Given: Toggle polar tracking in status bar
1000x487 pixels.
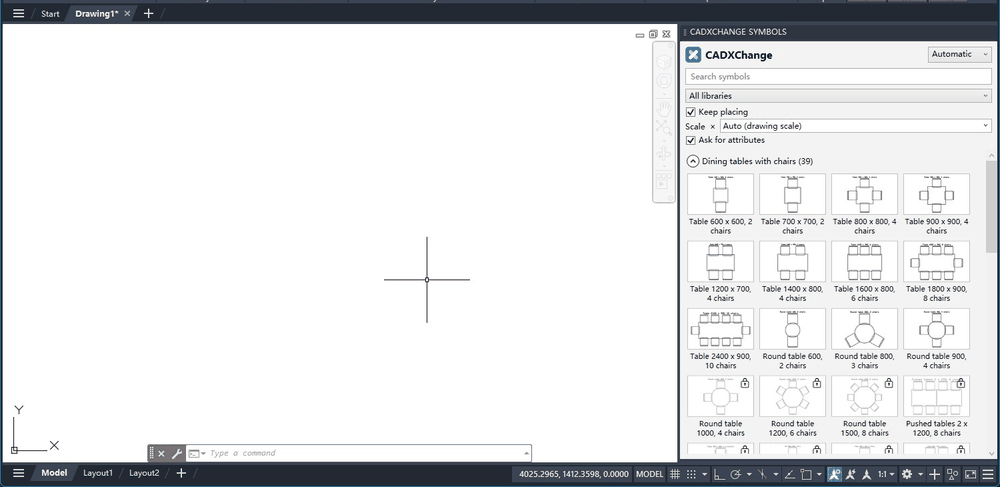Looking at the screenshot, I should 735,474.
